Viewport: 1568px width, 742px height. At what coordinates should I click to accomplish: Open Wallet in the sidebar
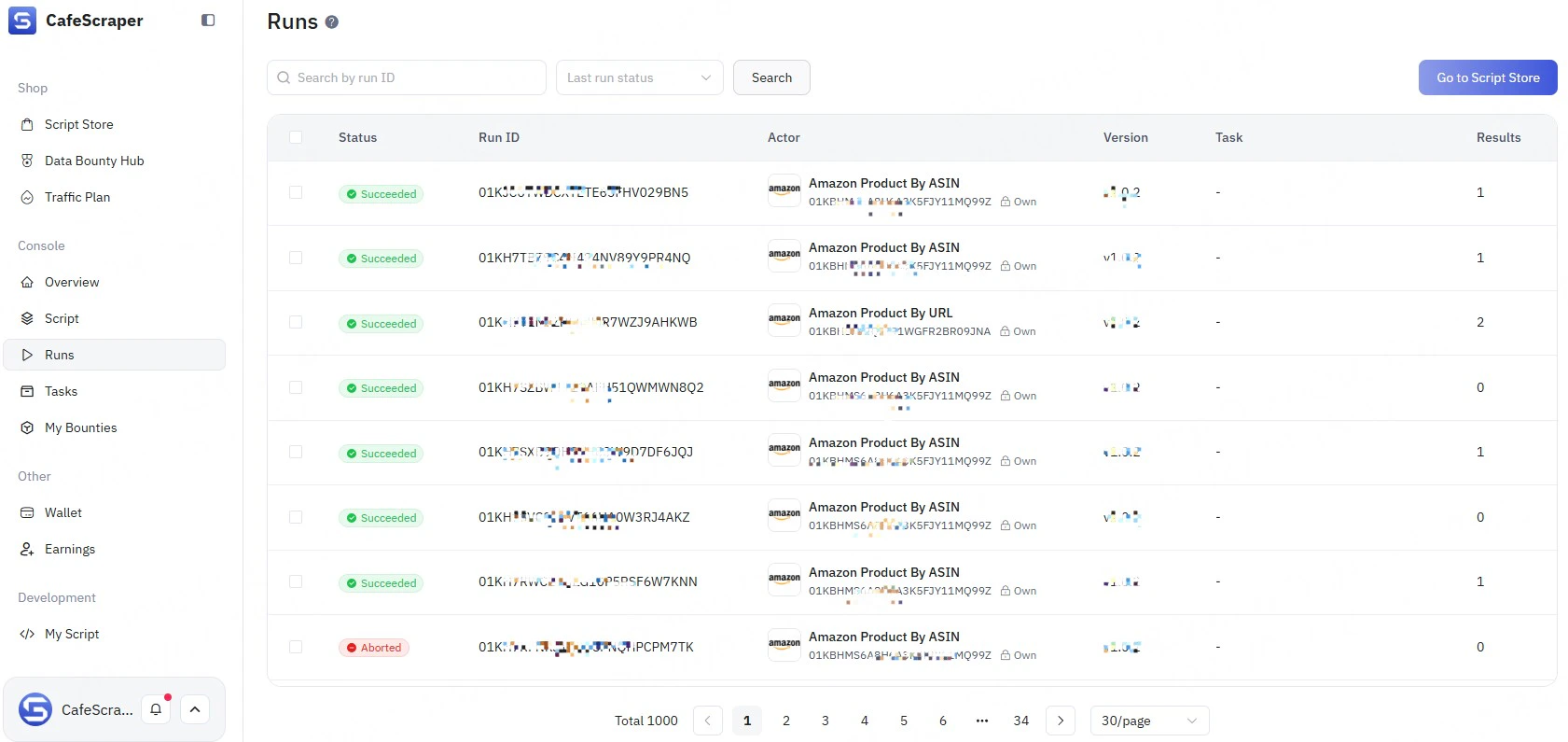[115, 512]
